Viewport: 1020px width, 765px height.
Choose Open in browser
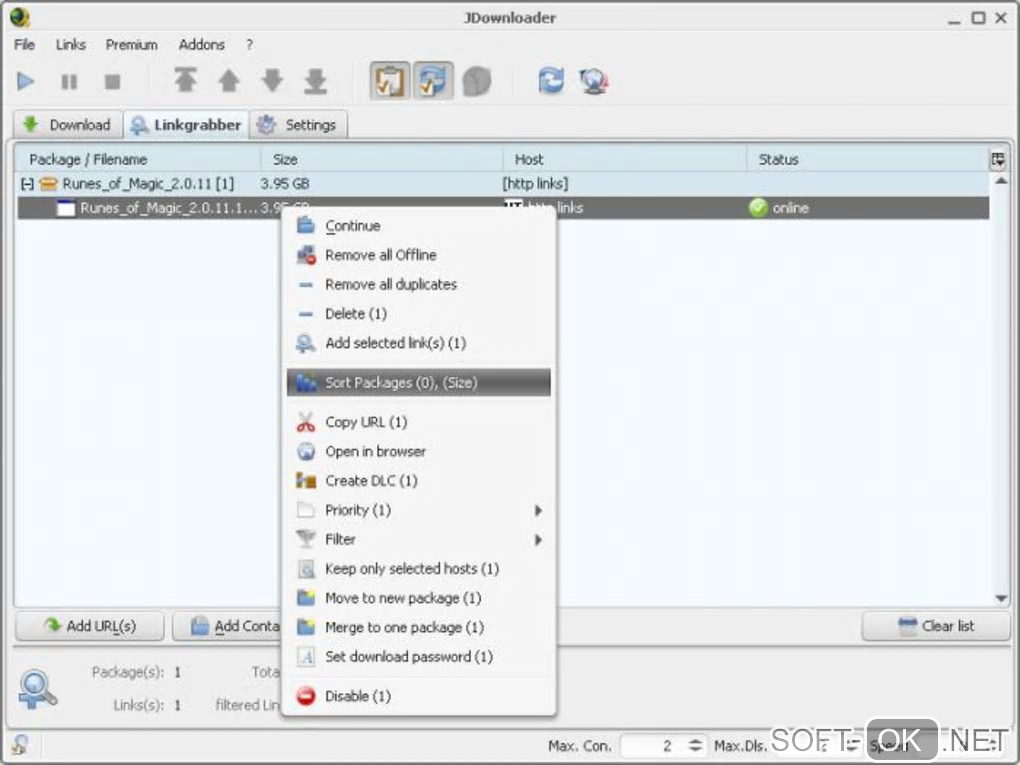418,451
